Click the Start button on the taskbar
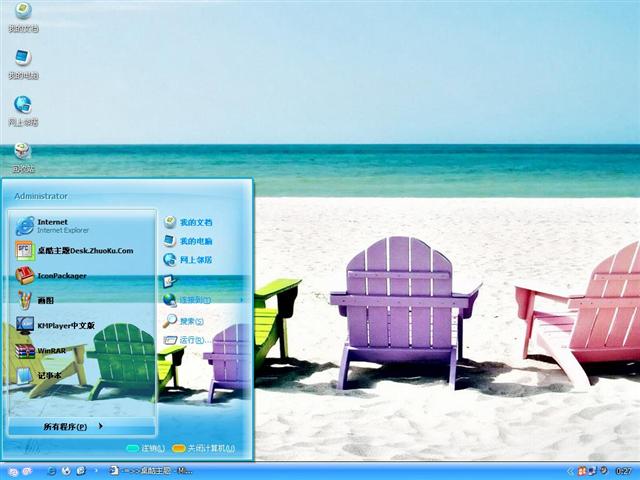640x480 pixels. tap(20, 471)
